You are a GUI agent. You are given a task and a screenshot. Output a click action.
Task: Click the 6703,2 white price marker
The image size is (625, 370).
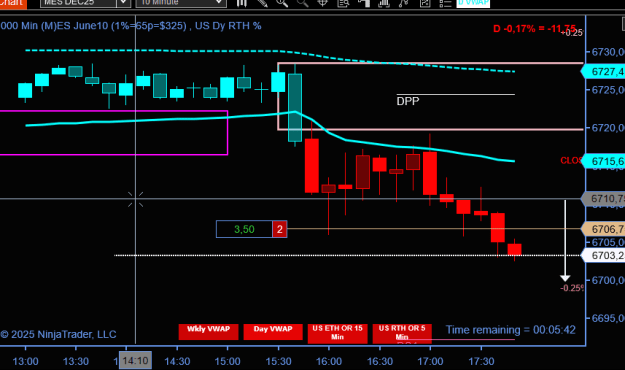click(603, 255)
